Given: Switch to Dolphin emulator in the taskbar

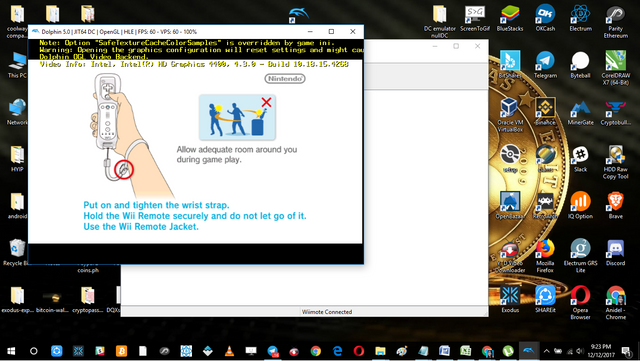Looking at the screenshot, I should click(x=529, y=351).
